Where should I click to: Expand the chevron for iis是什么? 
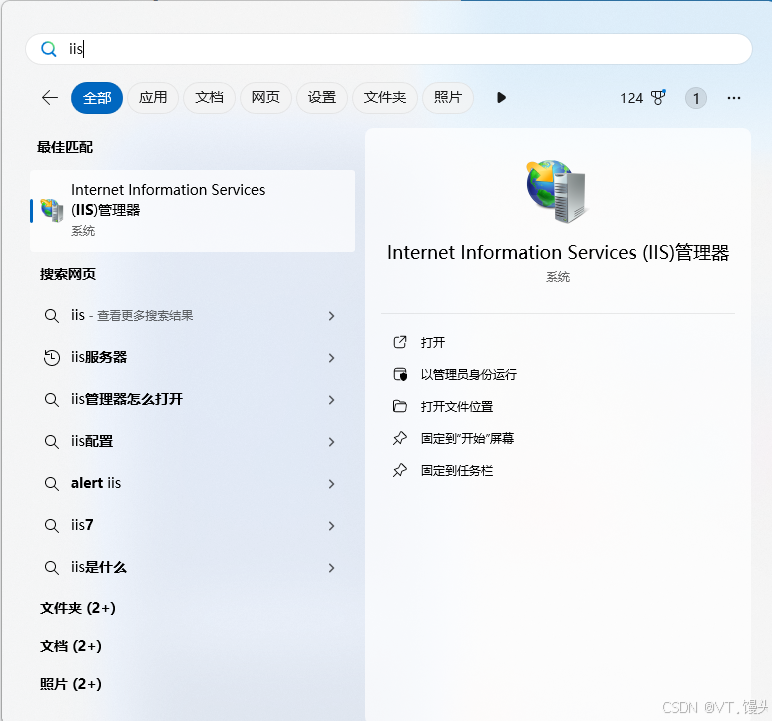(x=331, y=568)
